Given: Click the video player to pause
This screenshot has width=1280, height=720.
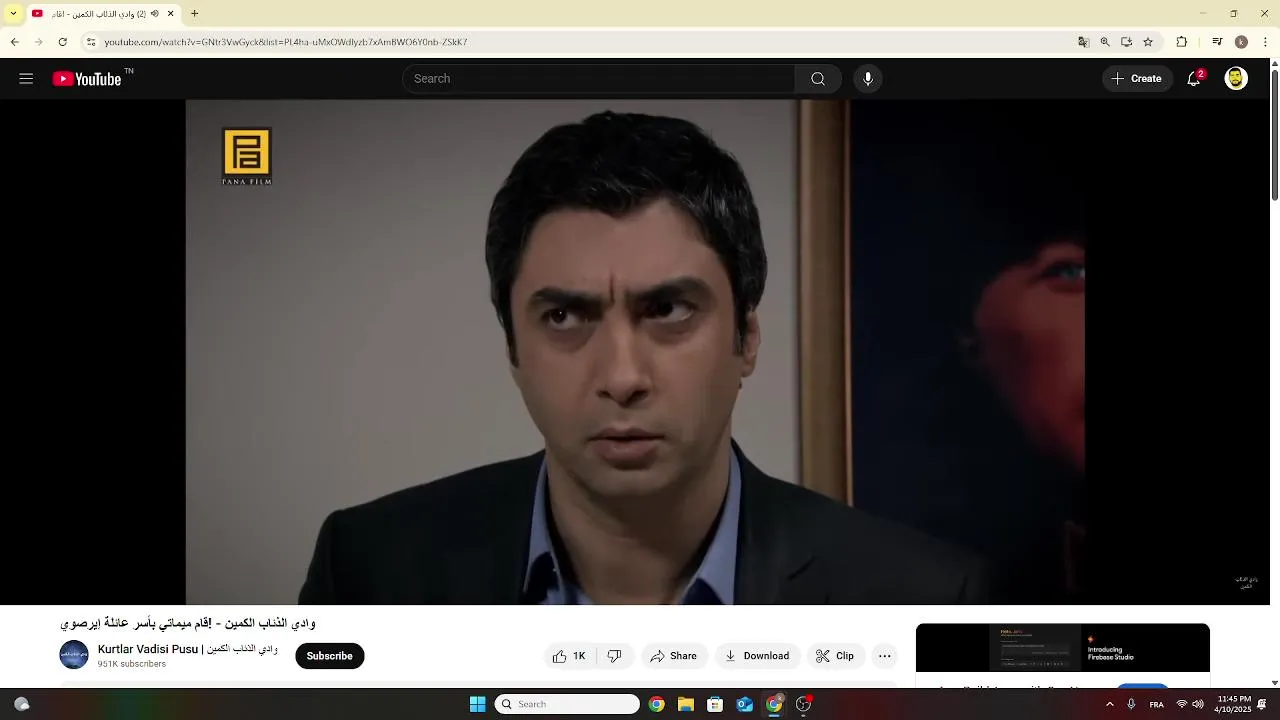Looking at the screenshot, I should point(635,352).
